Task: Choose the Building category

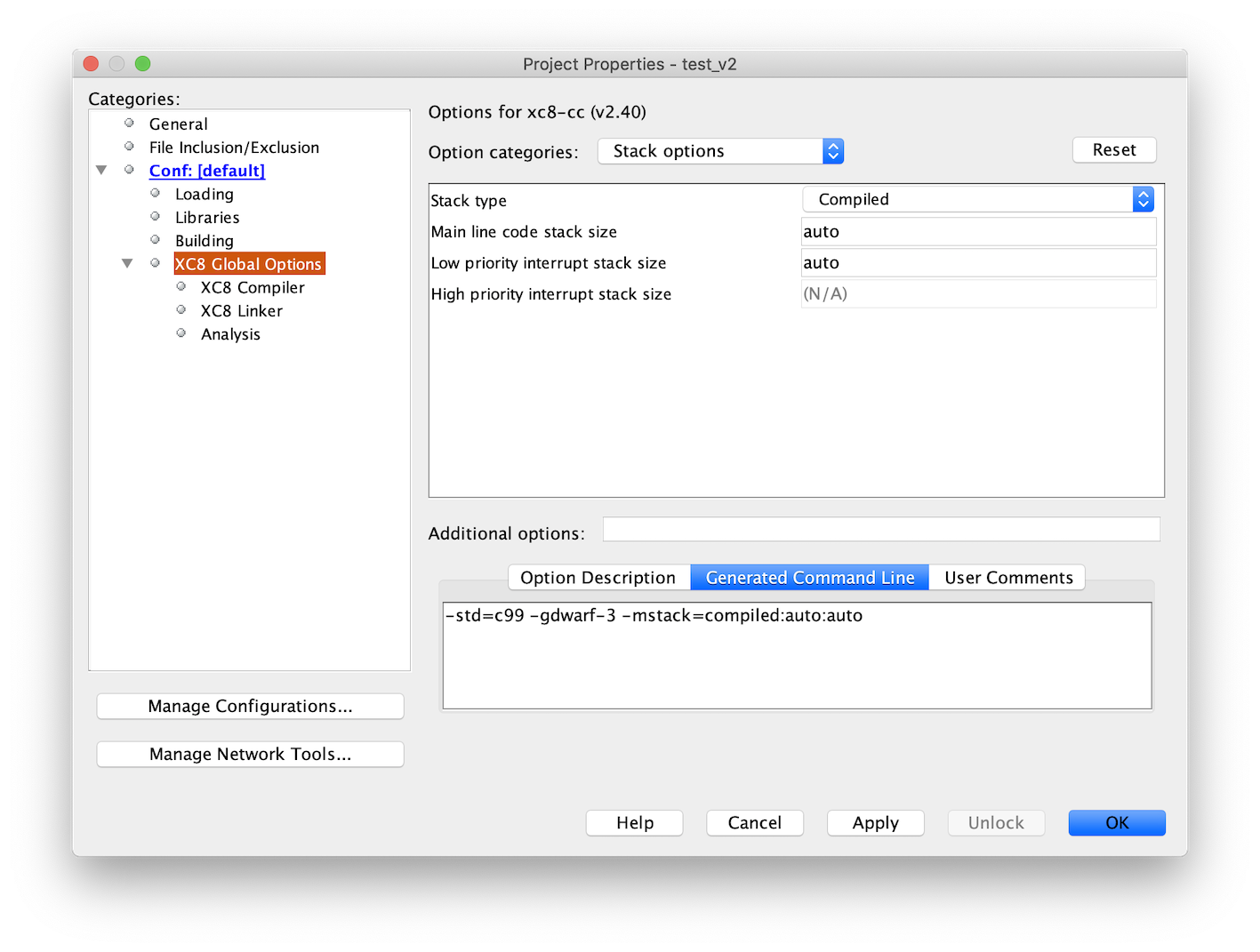Action: click(204, 241)
